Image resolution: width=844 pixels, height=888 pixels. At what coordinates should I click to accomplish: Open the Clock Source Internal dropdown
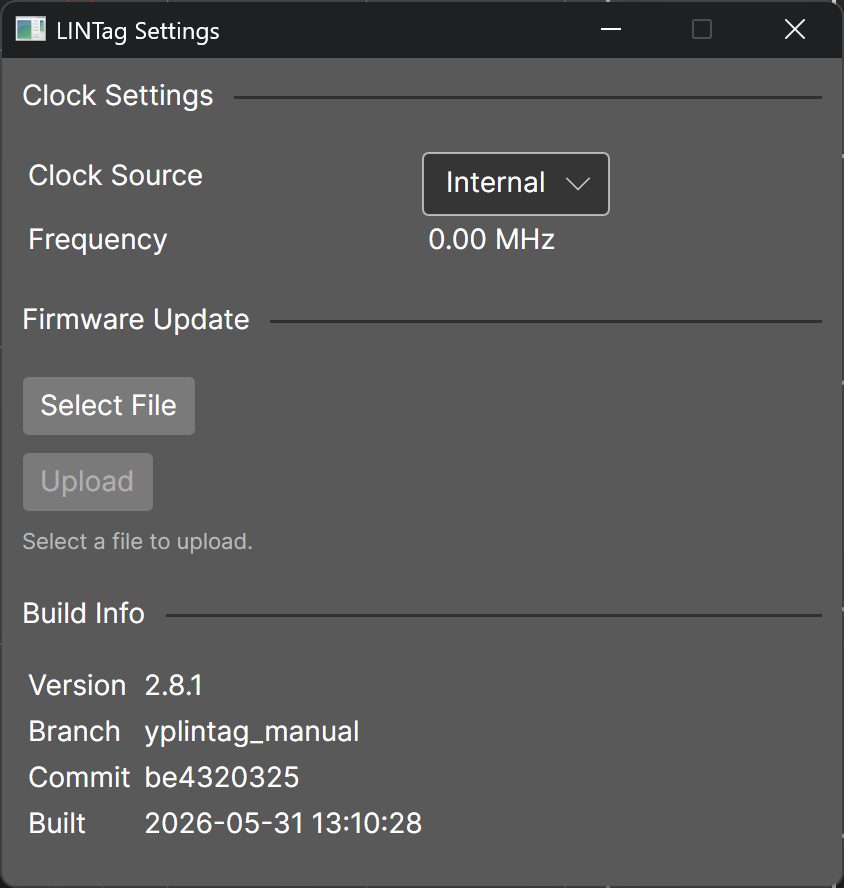click(515, 183)
